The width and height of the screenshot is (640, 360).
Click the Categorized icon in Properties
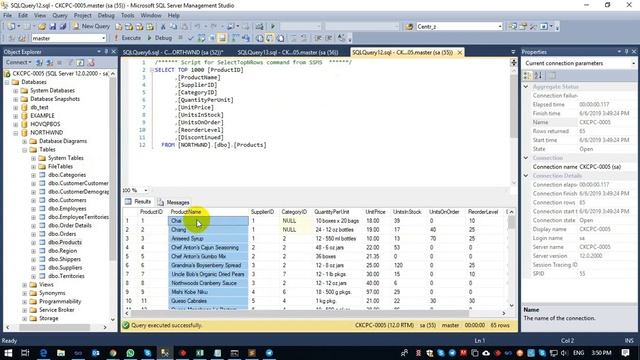[x=527, y=76]
